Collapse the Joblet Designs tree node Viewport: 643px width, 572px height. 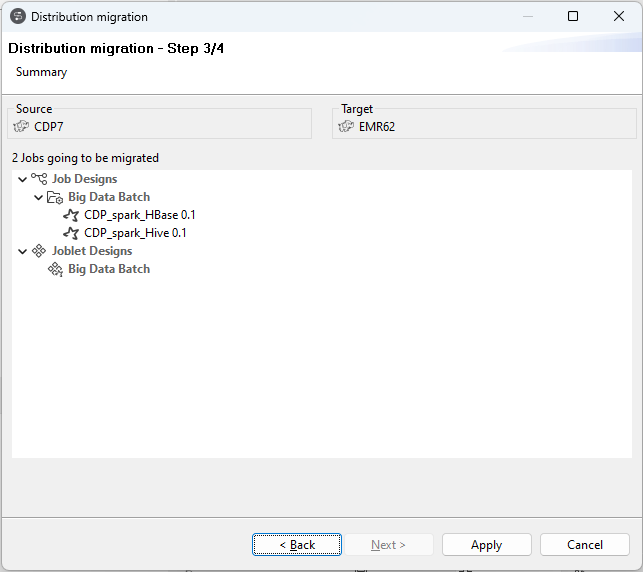[22, 251]
